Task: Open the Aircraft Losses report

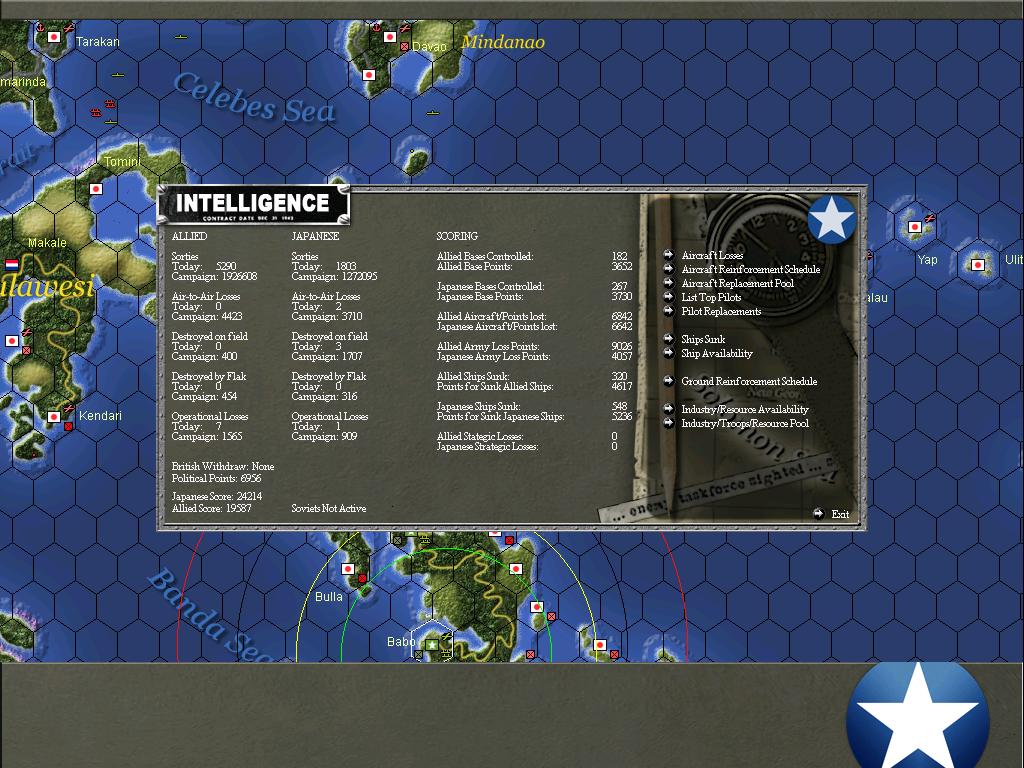Action: click(x=712, y=255)
